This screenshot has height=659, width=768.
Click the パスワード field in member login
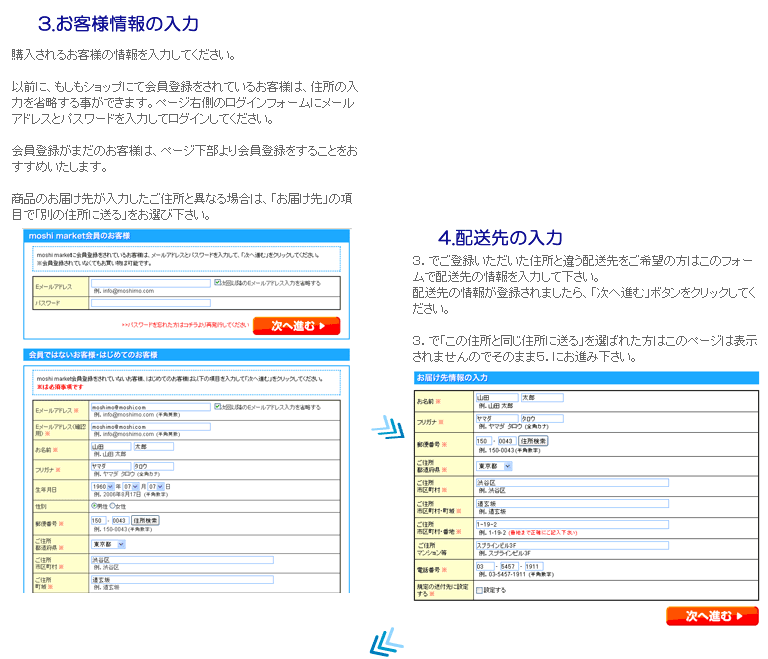click(x=150, y=302)
